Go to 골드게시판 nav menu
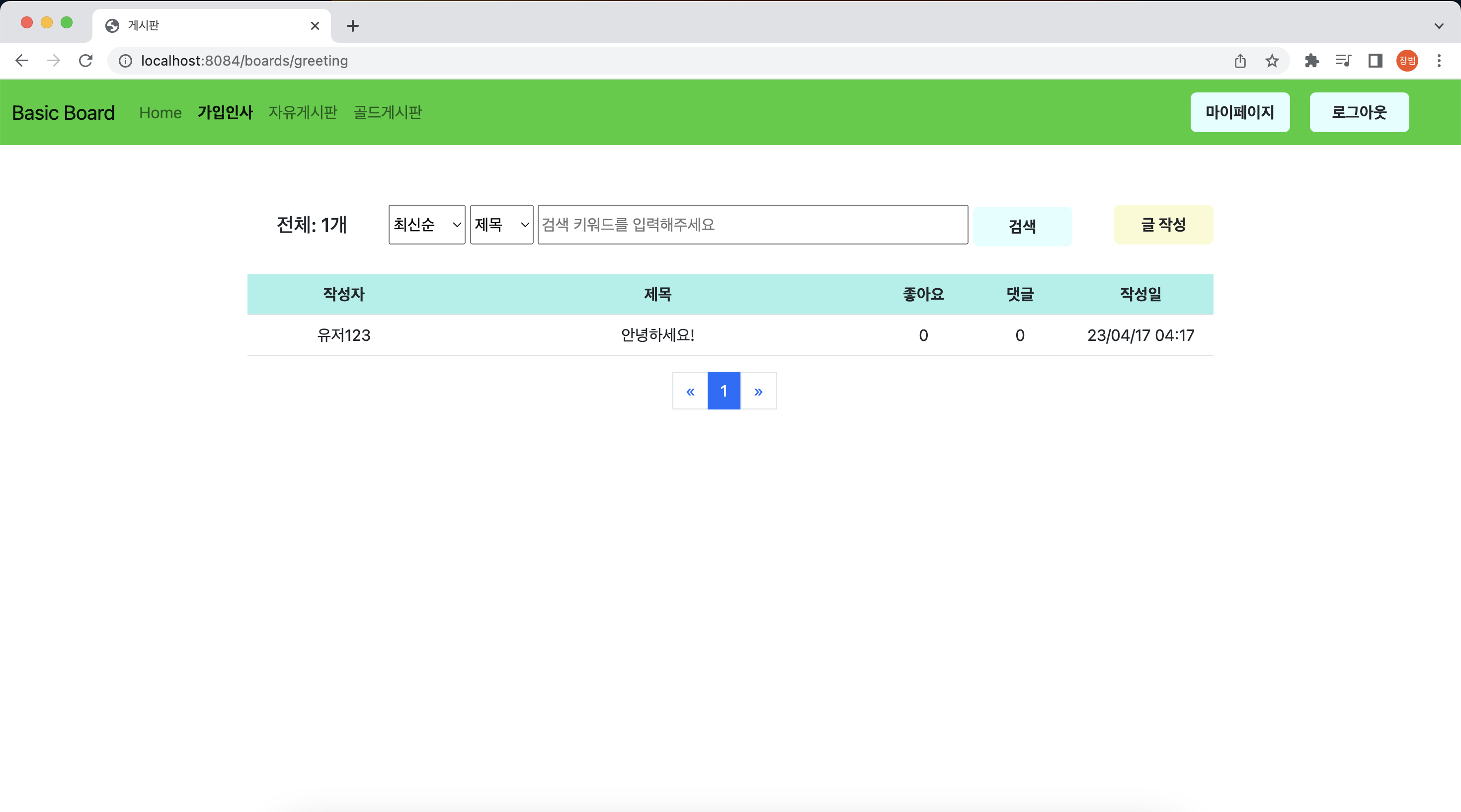The image size is (1461, 812). pos(388,112)
